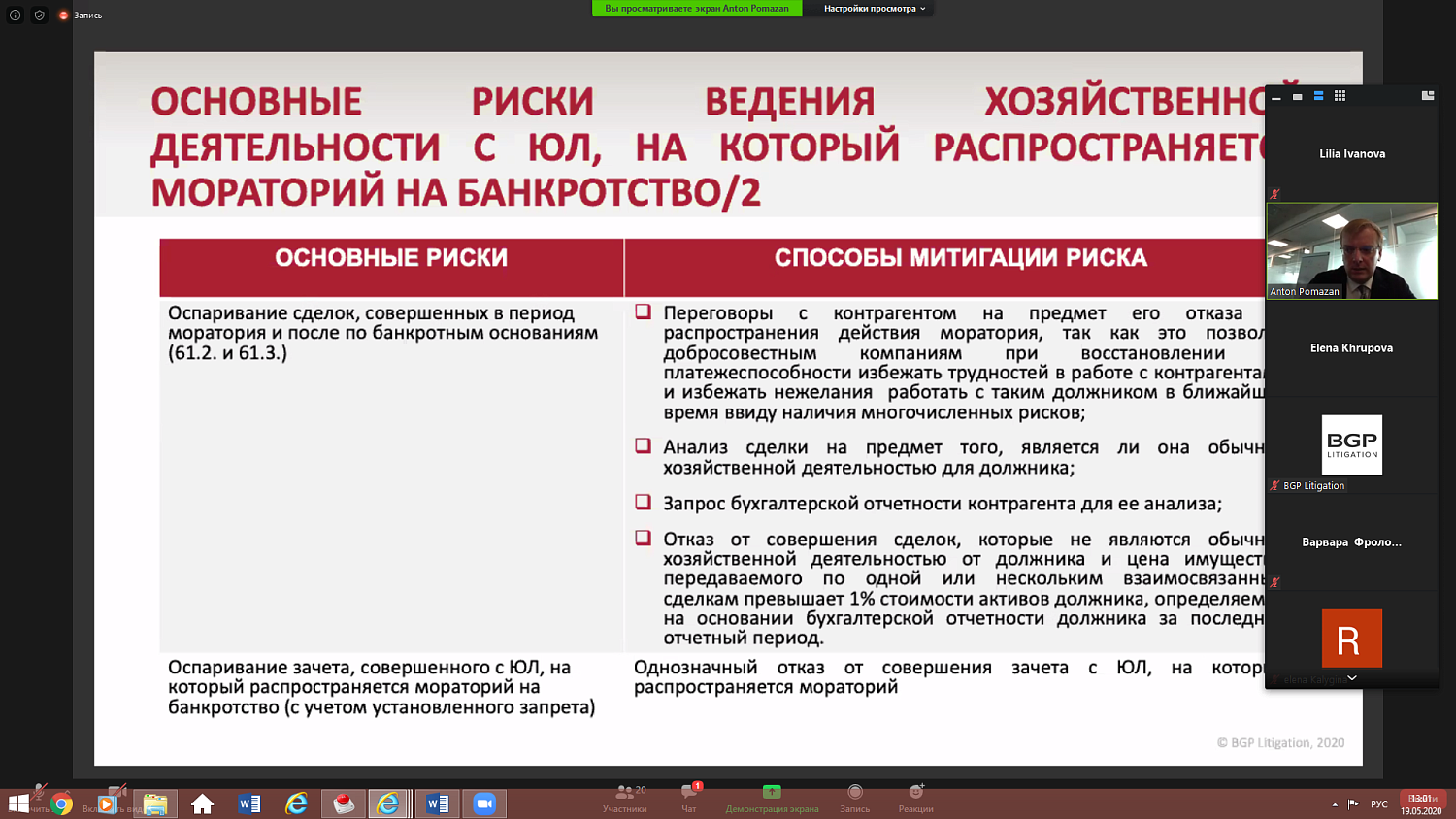This screenshot has height=819, width=1456.
Task: Click the muted microphone icon on BGP Litigation tile
Action: pyautogui.click(x=1274, y=485)
